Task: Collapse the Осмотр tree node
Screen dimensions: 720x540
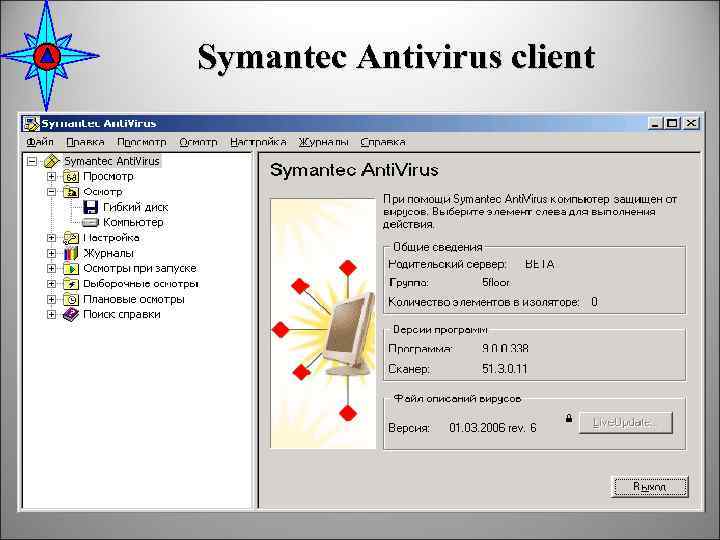Action: (x=51, y=192)
